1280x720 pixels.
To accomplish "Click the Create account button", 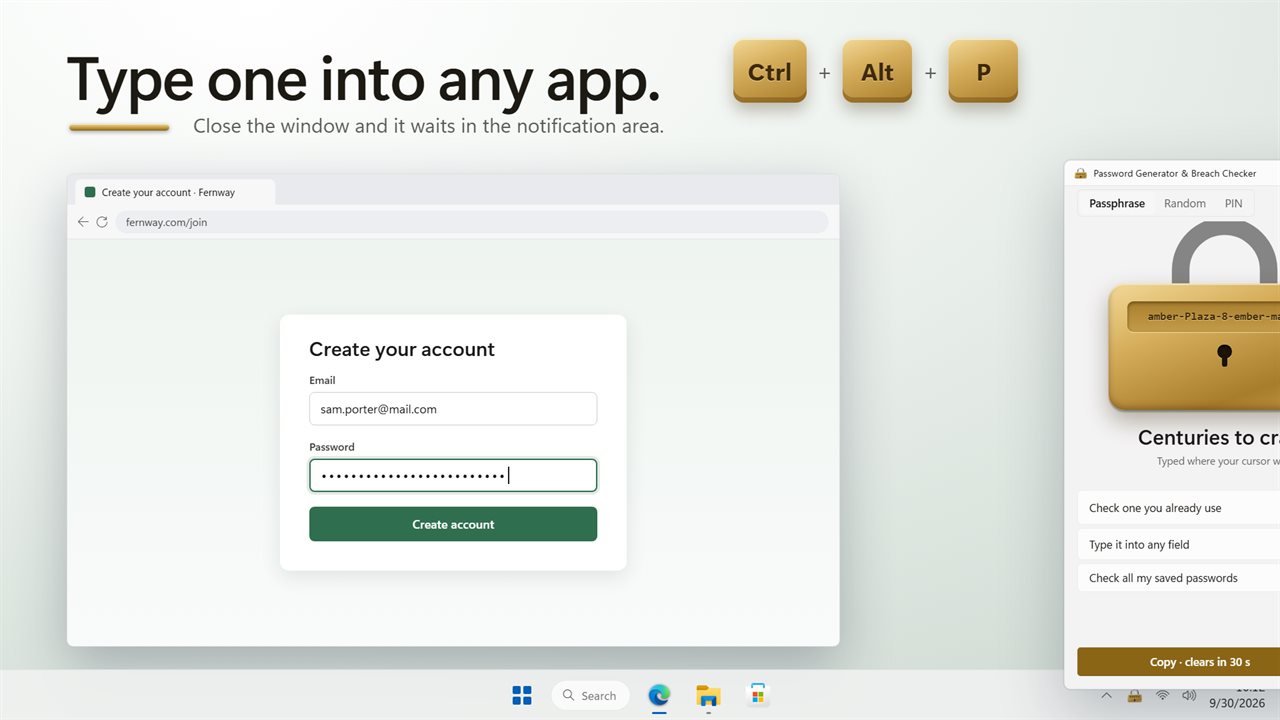I will (453, 524).
